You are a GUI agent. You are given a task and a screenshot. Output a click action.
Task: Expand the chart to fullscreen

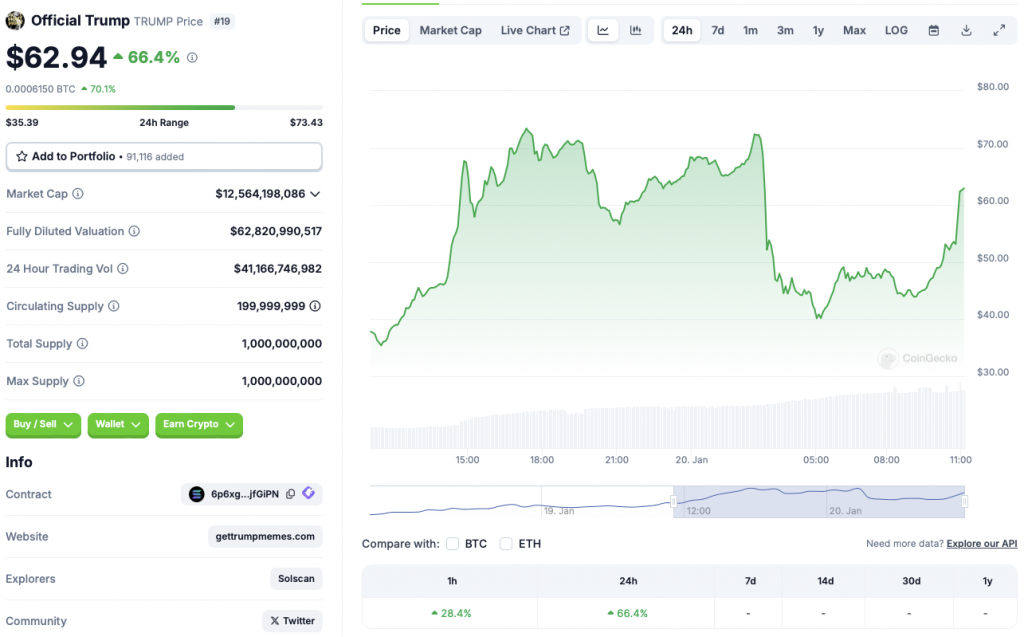click(999, 30)
